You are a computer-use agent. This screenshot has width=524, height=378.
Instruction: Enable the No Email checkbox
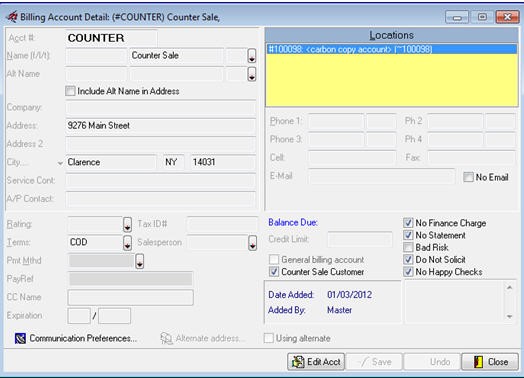468,177
